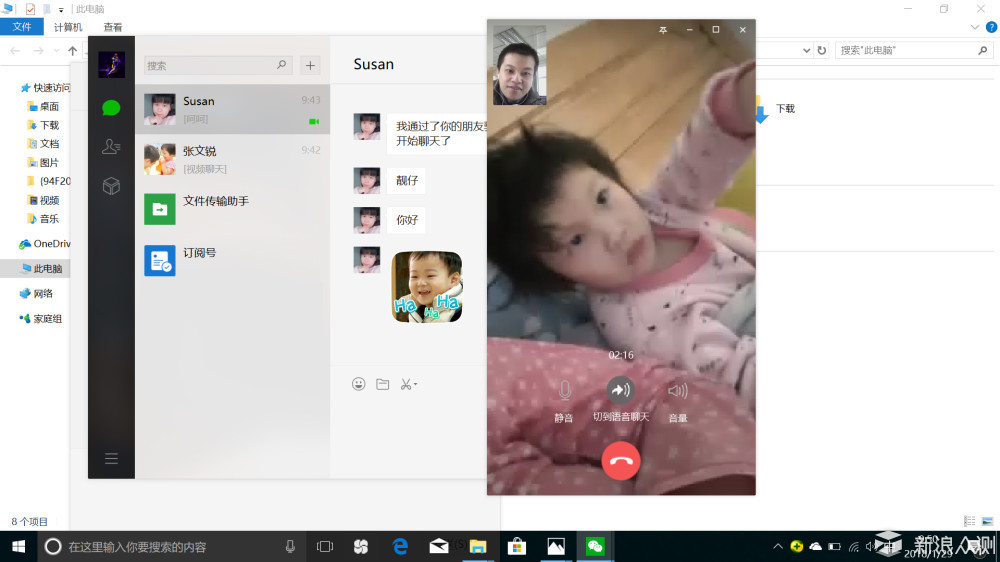The height and width of the screenshot is (562, 1000).
Task: Expand the Explorer ribbon chevron
Action: click(x=974, y=27)
